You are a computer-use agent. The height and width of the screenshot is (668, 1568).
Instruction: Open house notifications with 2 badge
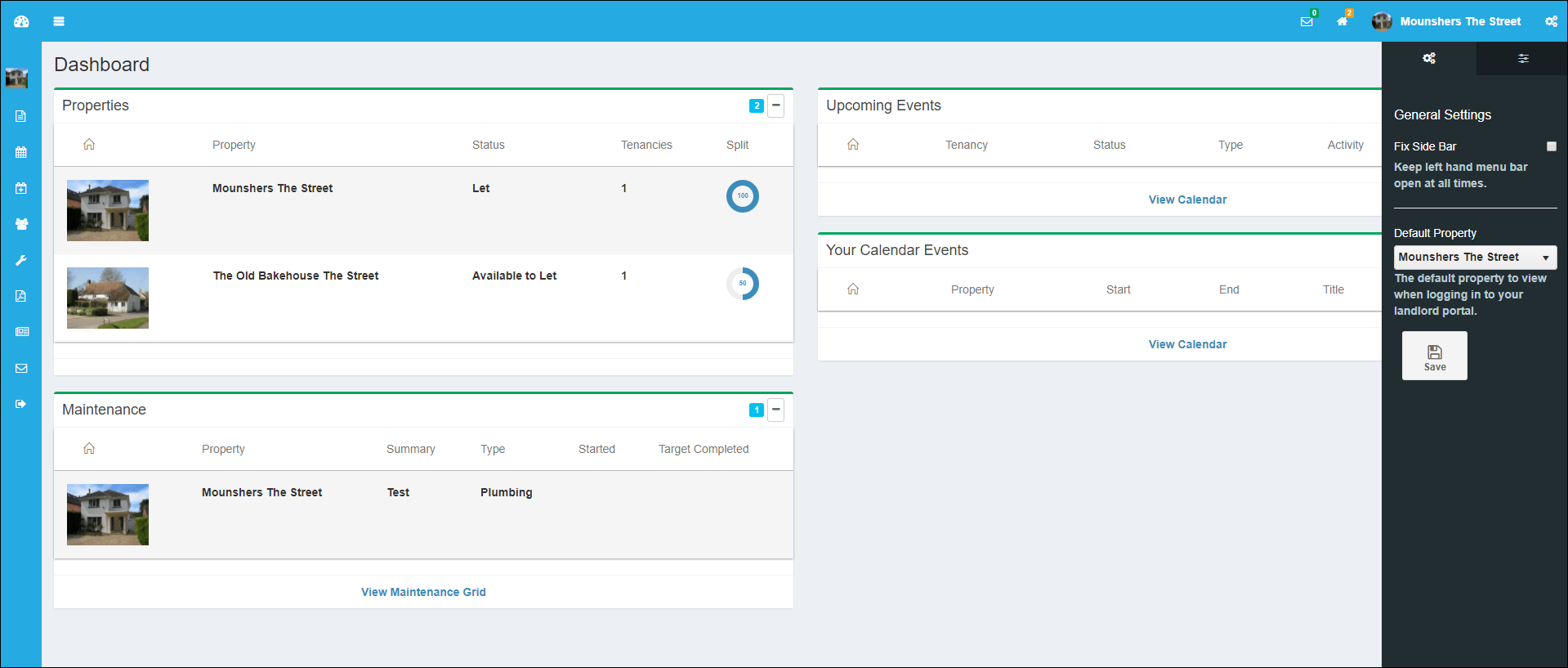[1343, 20]
